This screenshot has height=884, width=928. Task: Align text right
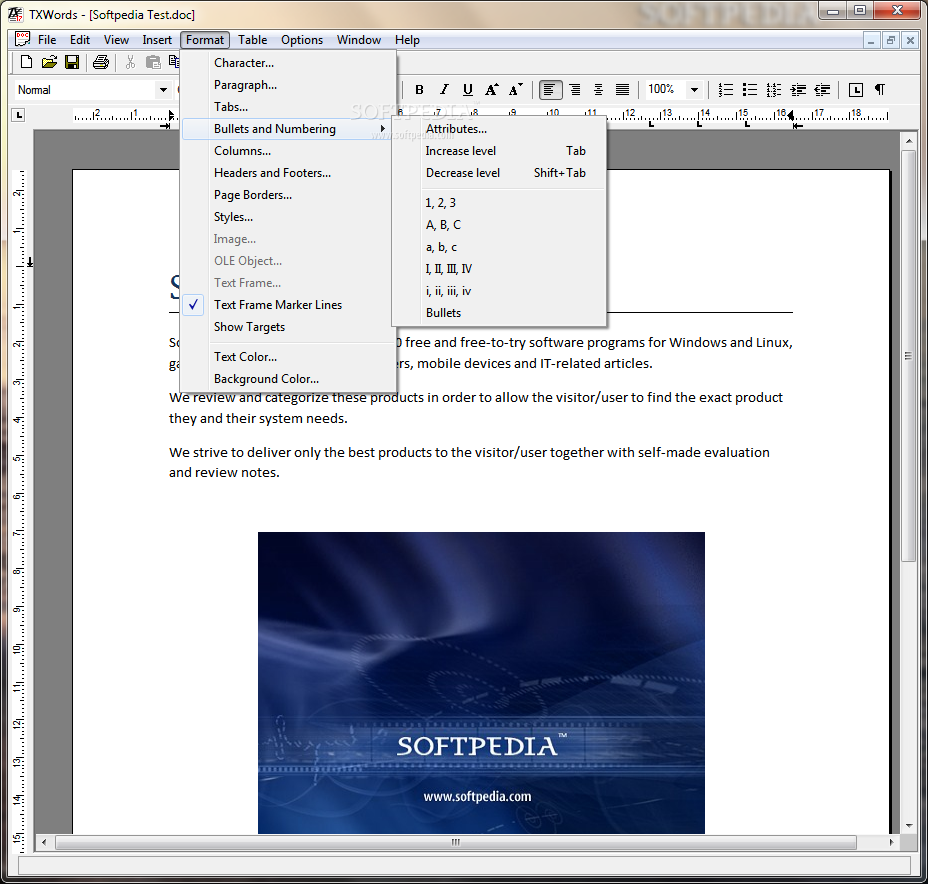click(575, 90)
